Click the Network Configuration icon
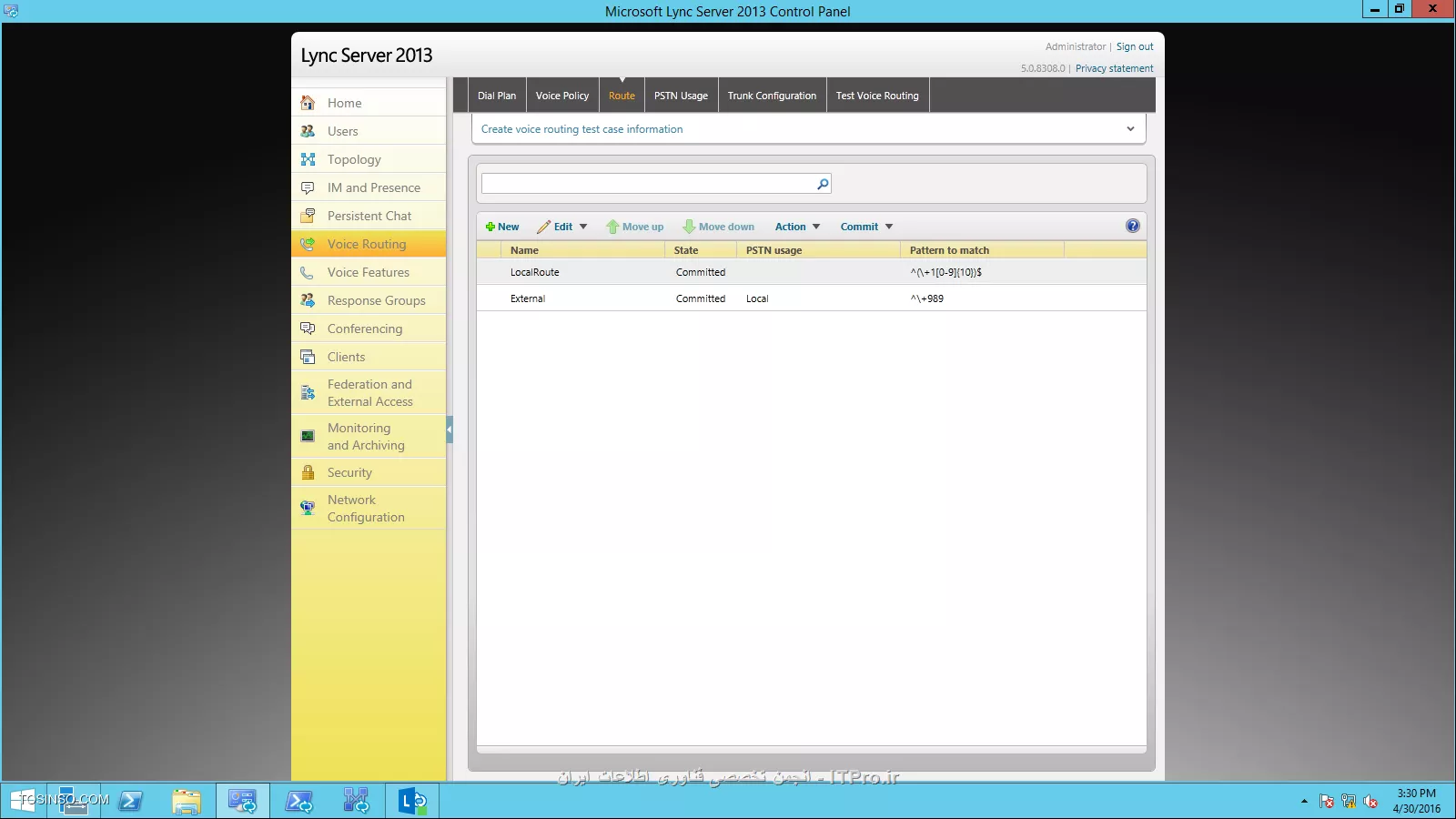This screenshot has width=1456, height=819. pos(308,508)
